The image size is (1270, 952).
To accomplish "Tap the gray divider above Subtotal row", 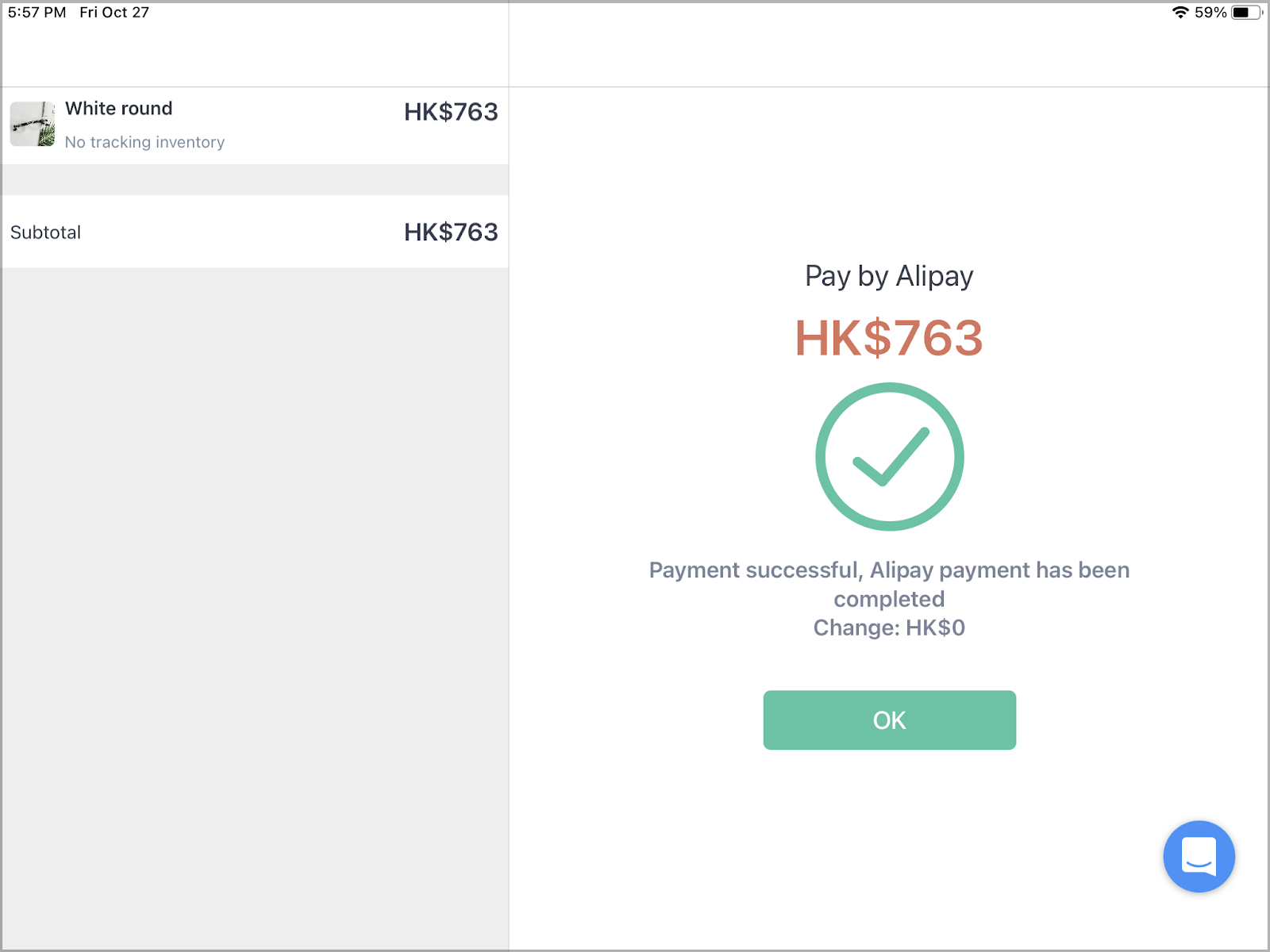I will [x=254, y=179].
